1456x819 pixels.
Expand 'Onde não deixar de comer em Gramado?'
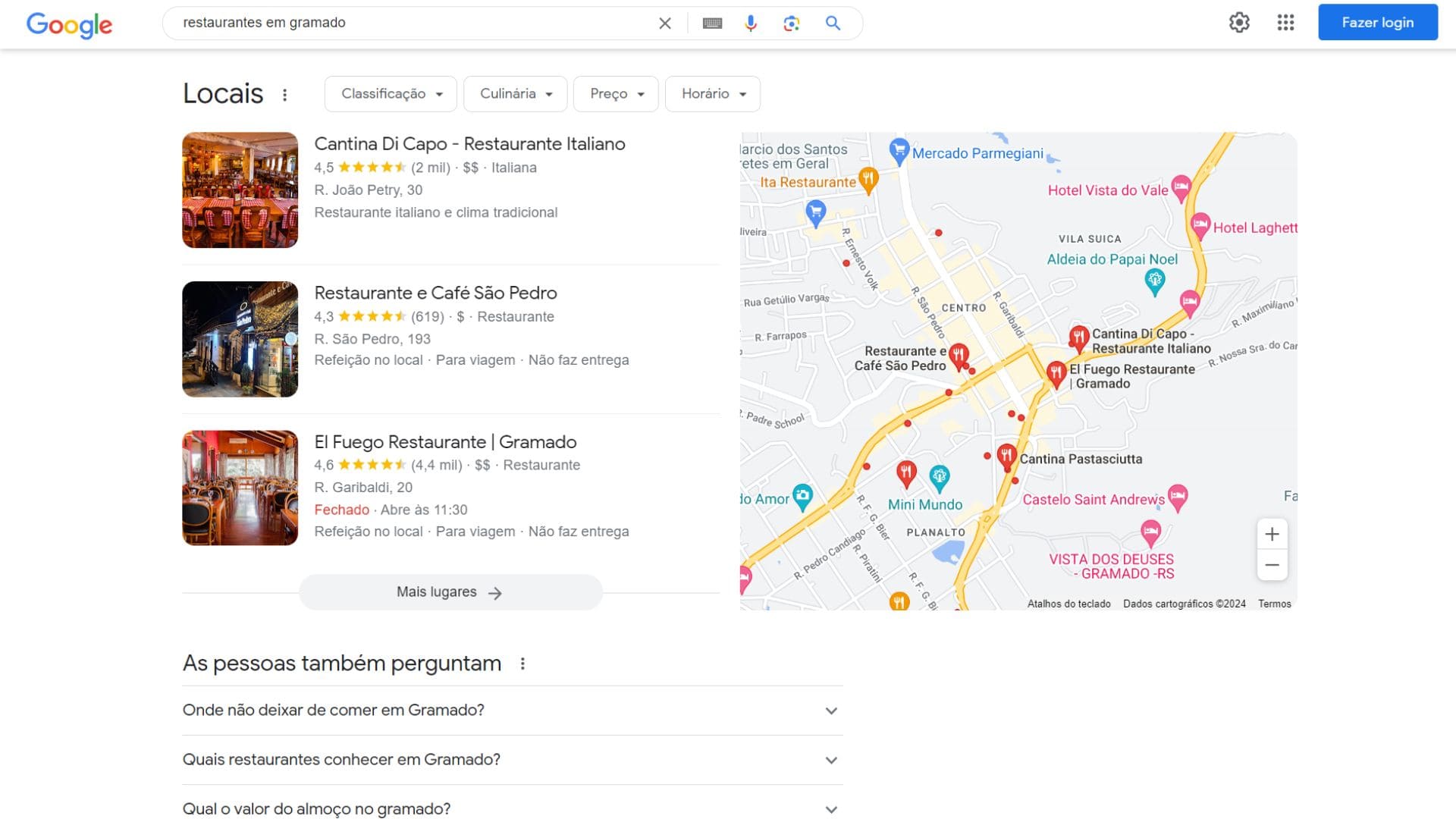coord(512,711)
